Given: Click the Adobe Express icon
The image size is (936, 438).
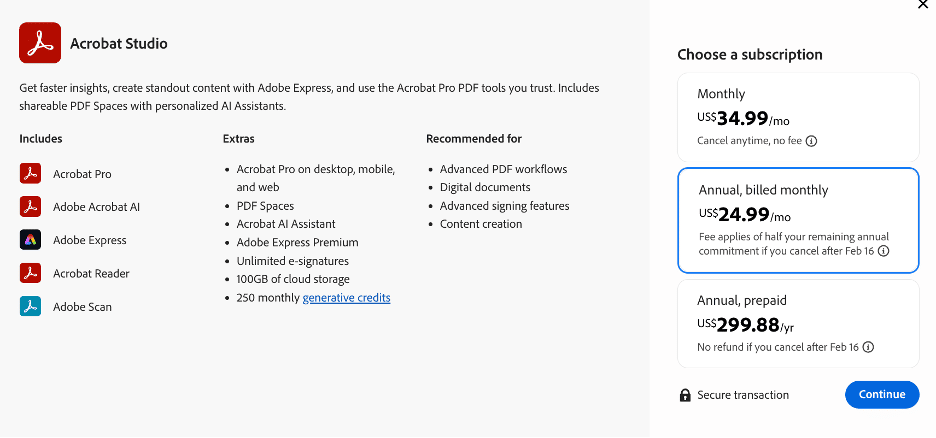Looking at the screenshot, I should tap(30, 240).
